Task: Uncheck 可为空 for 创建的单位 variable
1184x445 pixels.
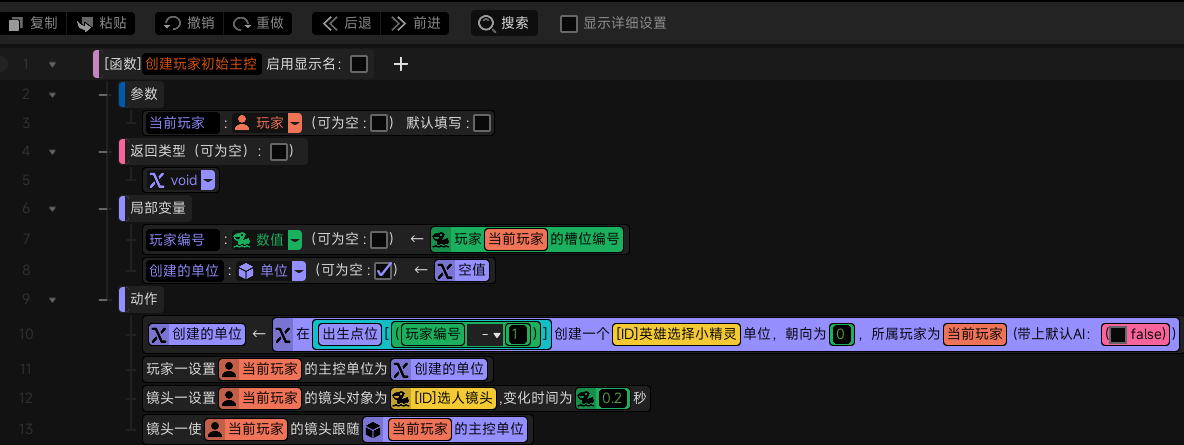Action: click(x=383, y=270)
